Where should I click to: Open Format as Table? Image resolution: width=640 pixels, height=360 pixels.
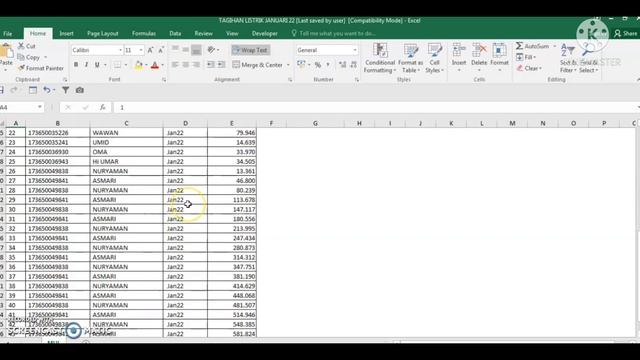click(410, 58)
